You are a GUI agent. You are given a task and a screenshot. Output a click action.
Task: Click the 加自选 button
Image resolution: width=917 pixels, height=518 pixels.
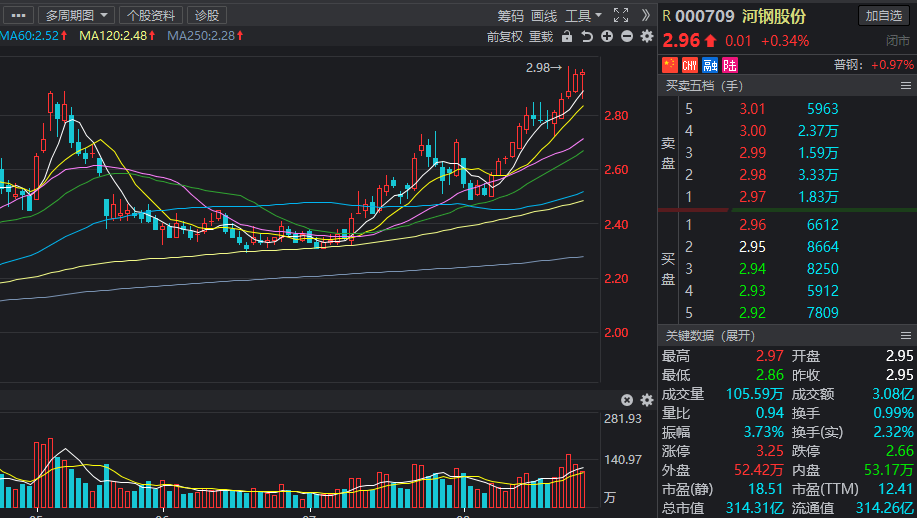(x=884, y=15)
